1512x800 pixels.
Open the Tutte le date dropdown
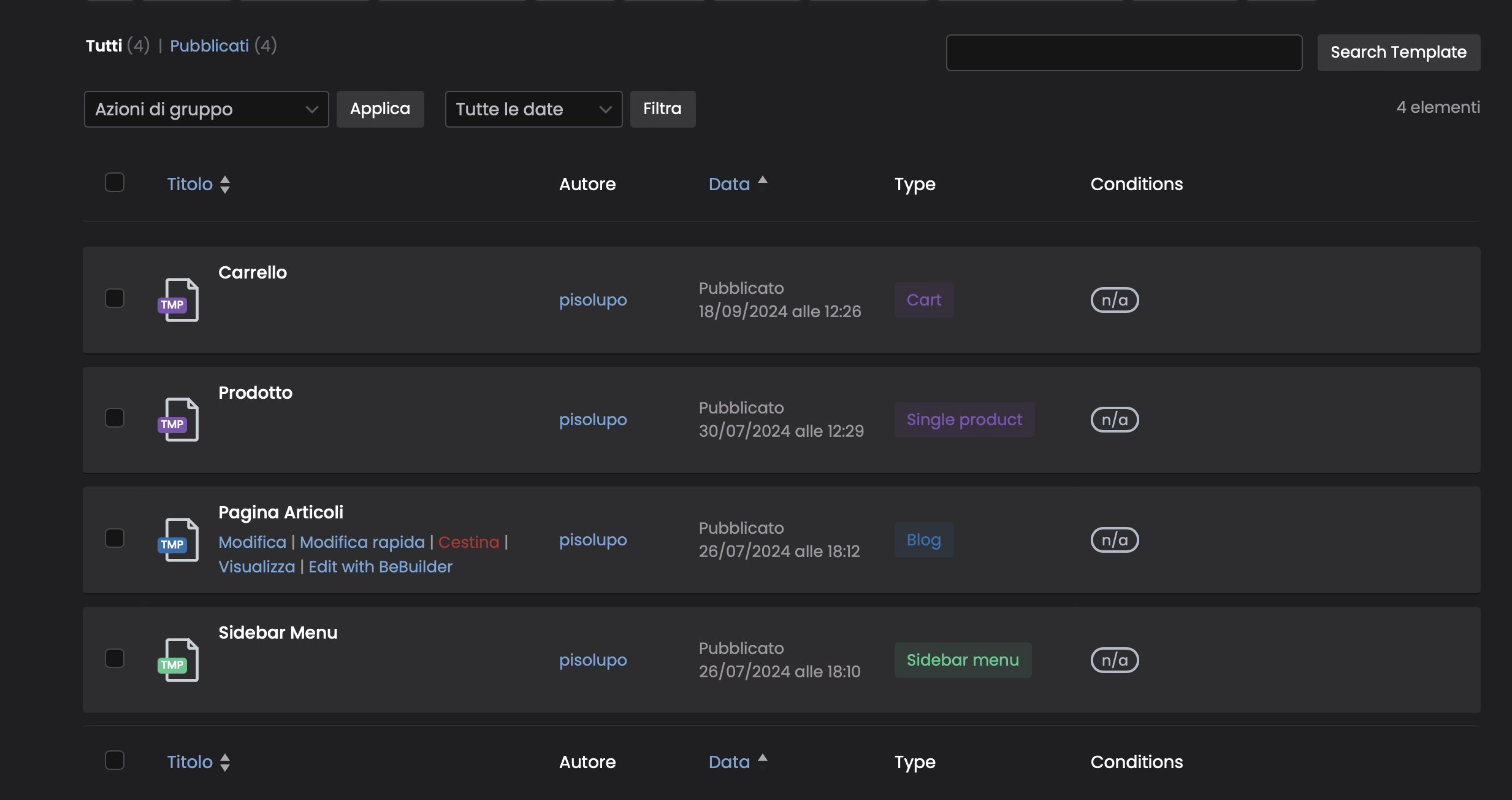pyautogui.click(x=534, y=109)
